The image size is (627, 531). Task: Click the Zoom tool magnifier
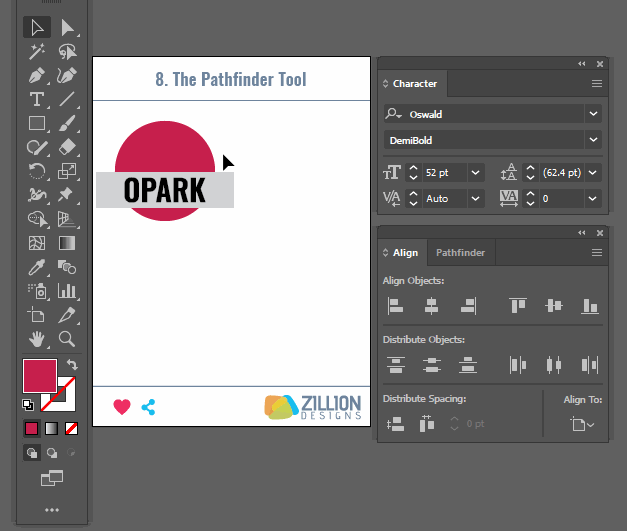(x=67, y=339)
